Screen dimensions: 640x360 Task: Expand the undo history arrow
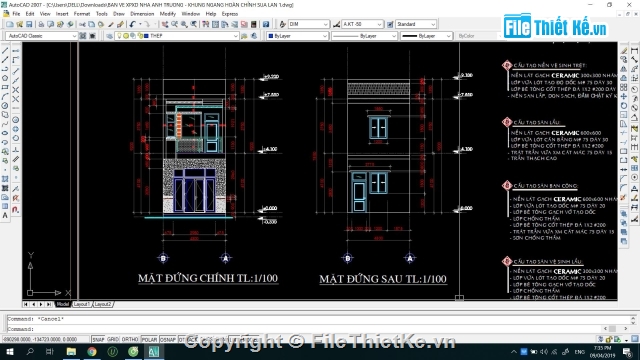point(140,24)
